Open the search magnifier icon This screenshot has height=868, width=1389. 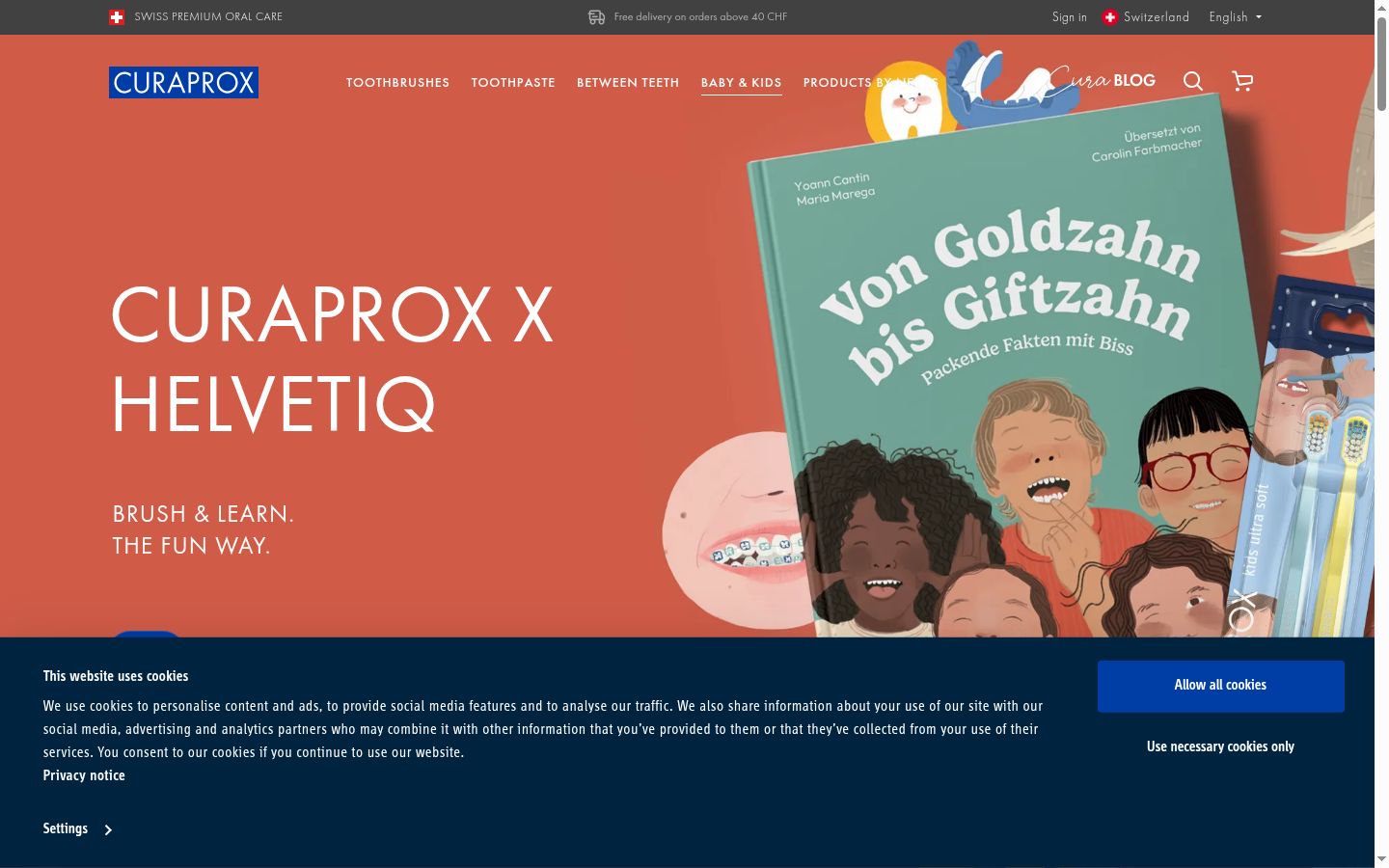click(1193, 81)
